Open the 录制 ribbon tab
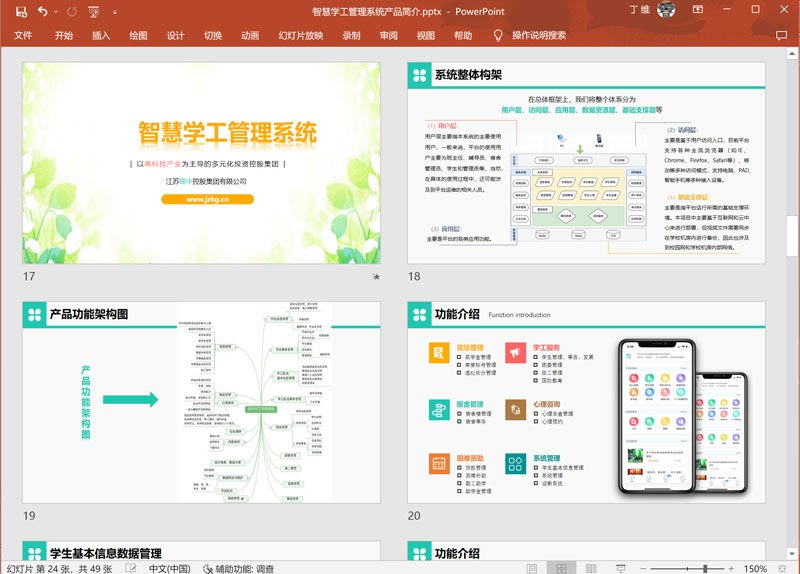 352,35
